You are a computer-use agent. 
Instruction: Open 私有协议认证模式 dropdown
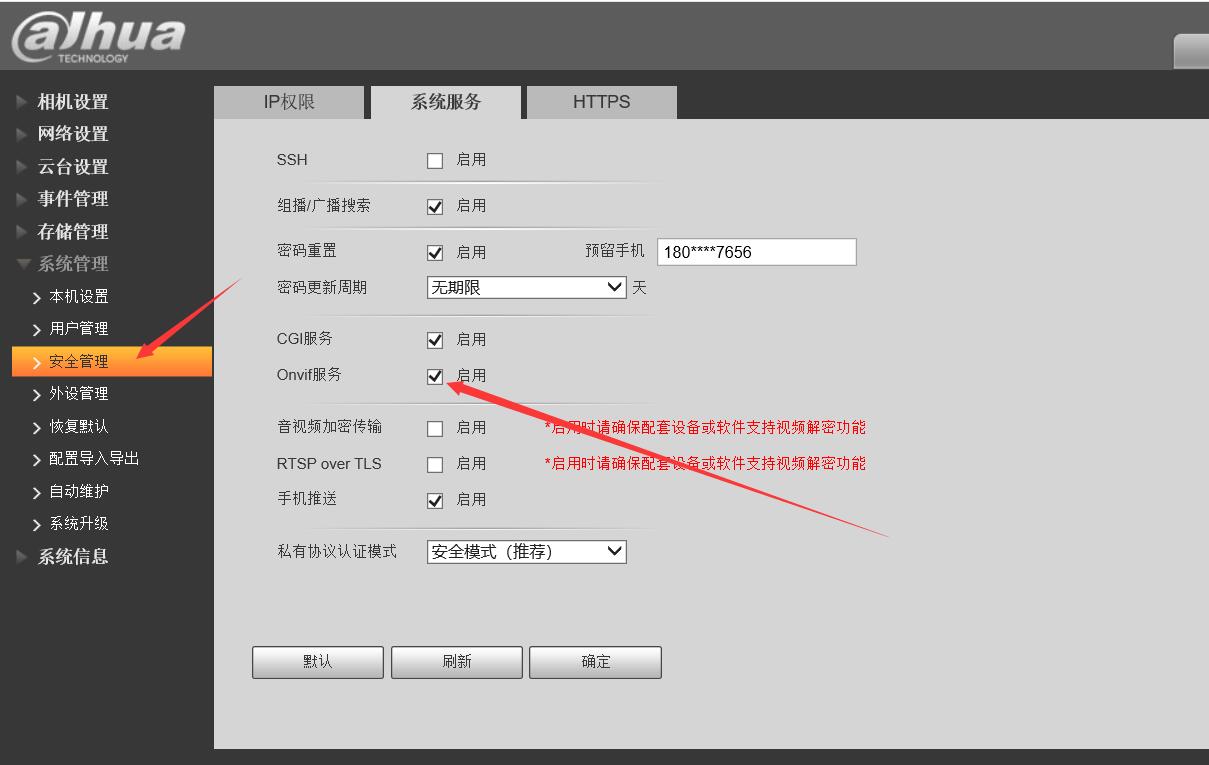[526, 552]
